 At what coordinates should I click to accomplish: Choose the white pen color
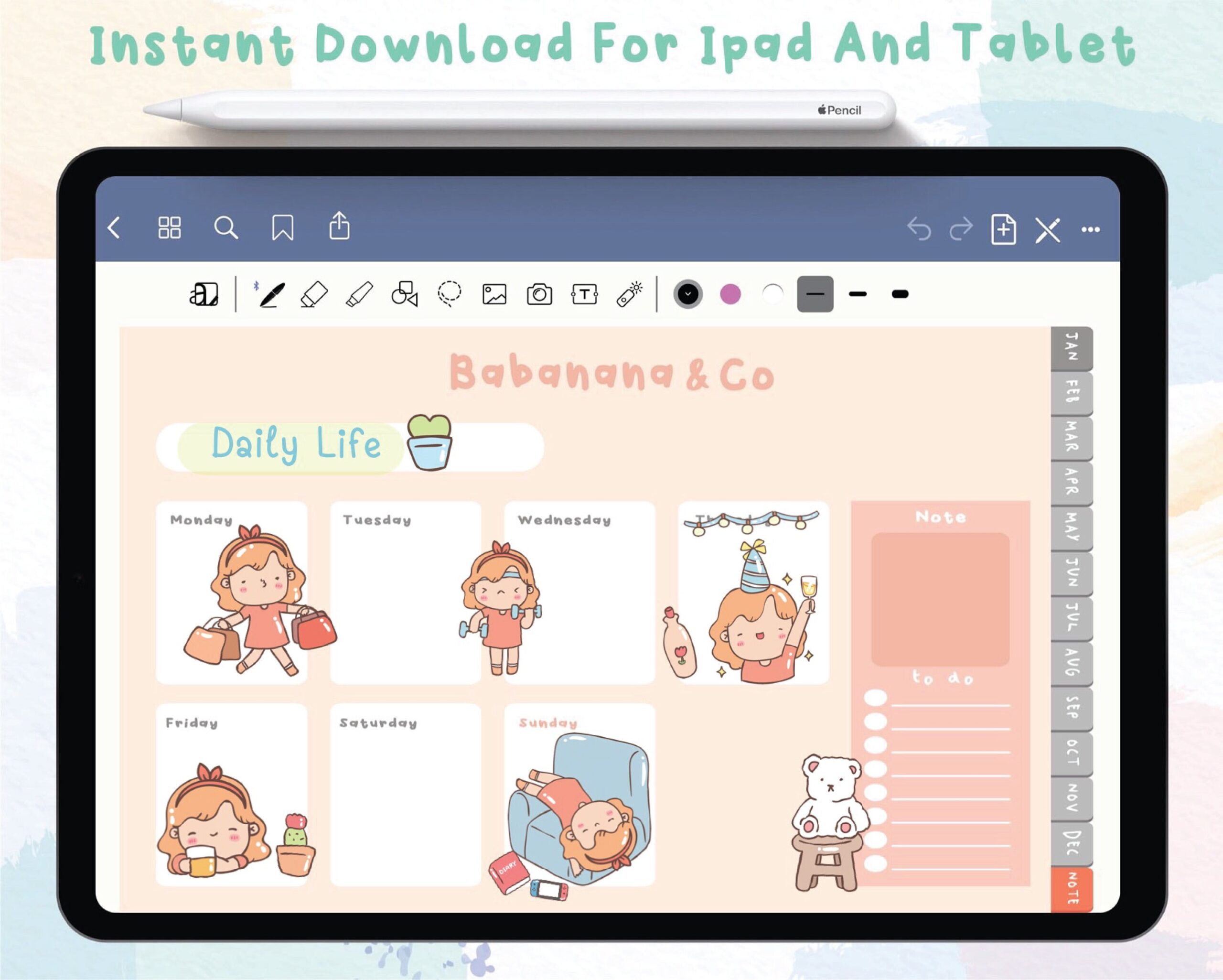tap(772, 294)
